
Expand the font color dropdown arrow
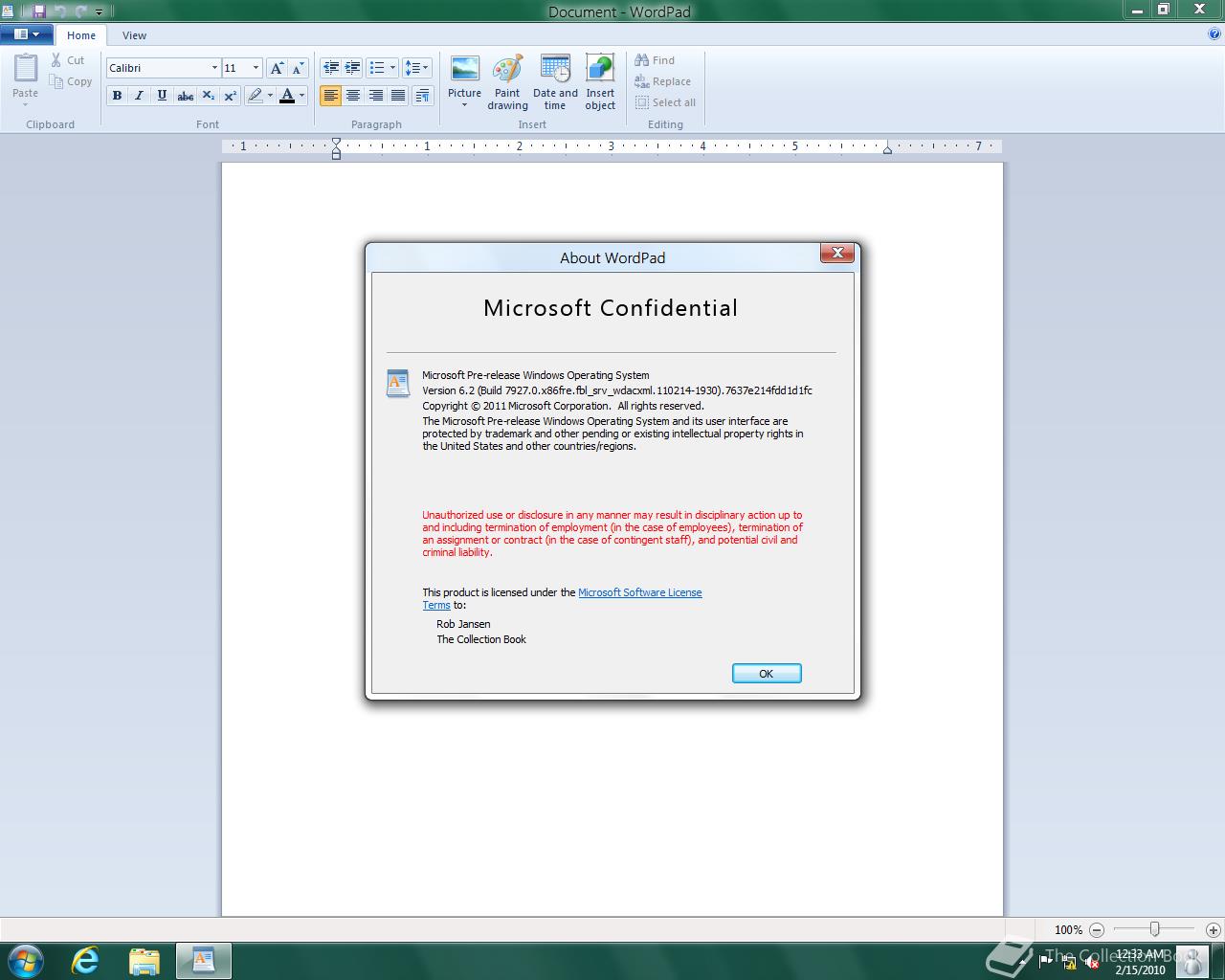pyautogui.click(x=301, y=95)
